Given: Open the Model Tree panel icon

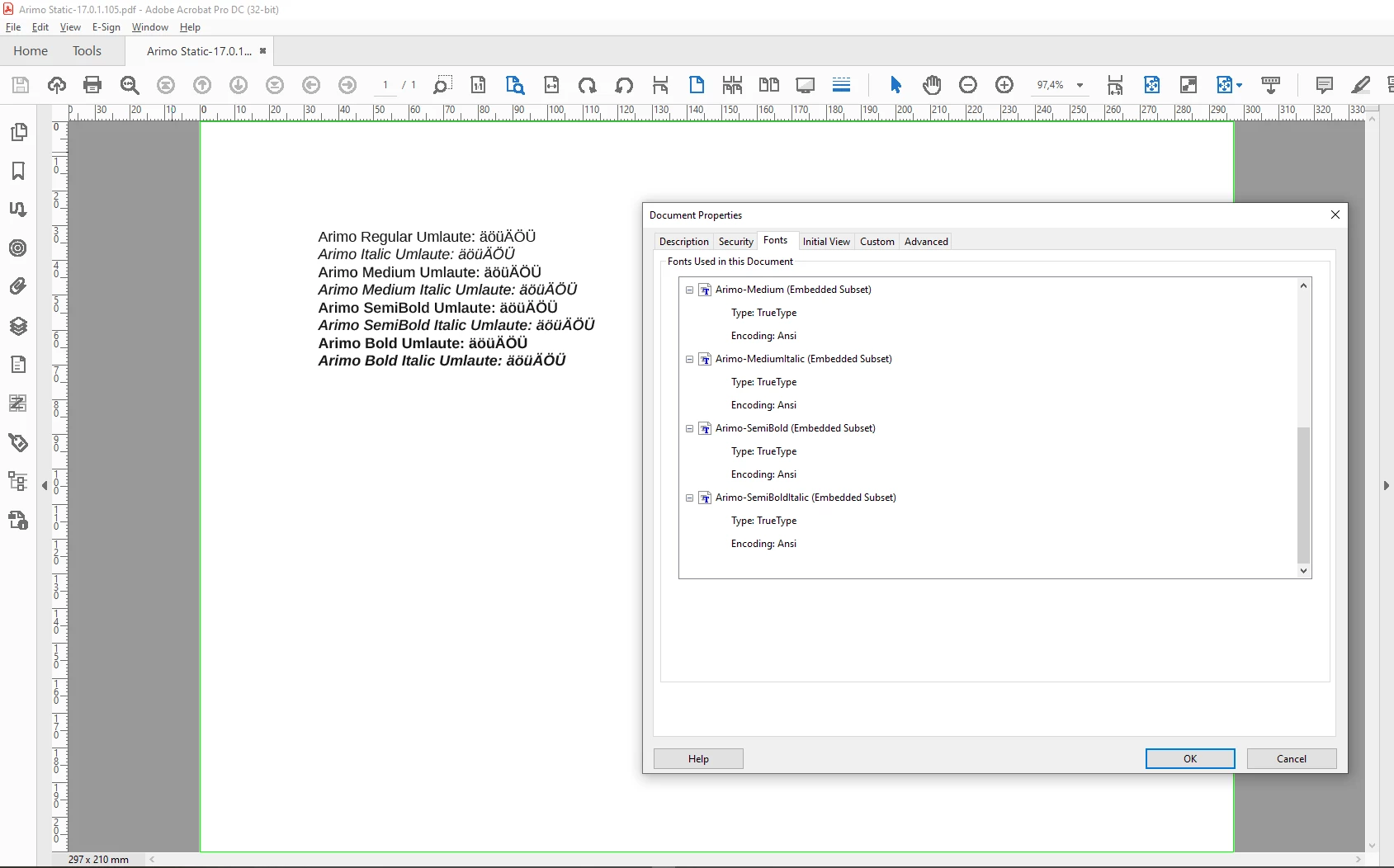Looking at the screenshot, I should click(18, 481).
